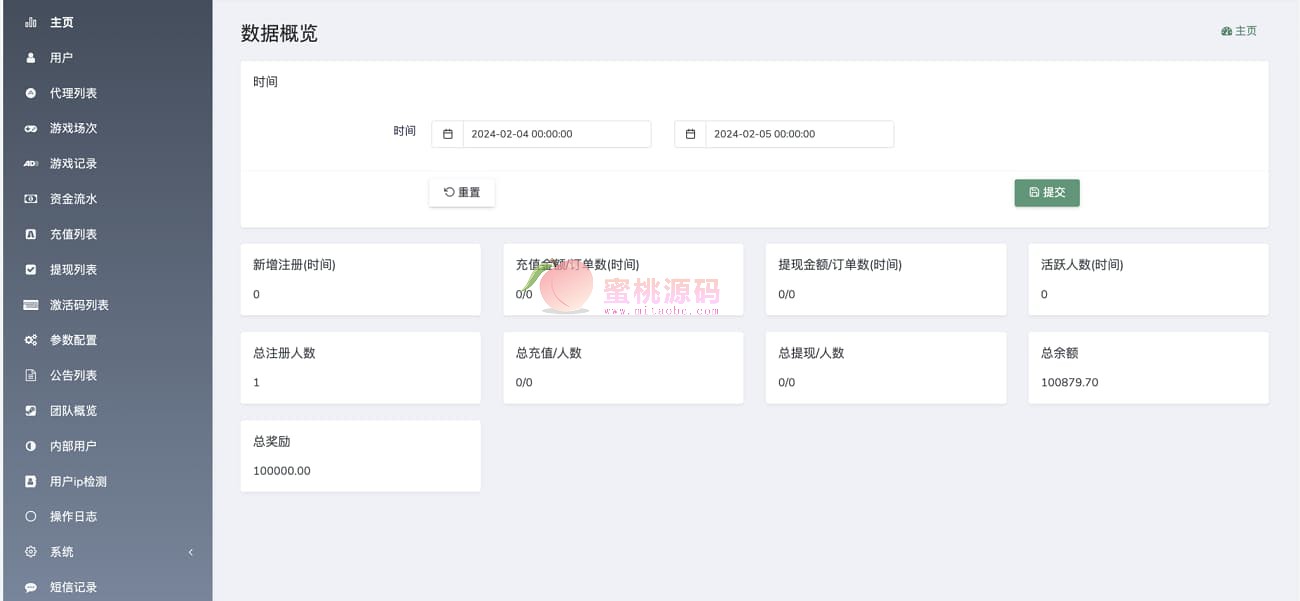Click the calendar icon of end time field
This screenshot has width=1300, height=601.
[690, 134]
